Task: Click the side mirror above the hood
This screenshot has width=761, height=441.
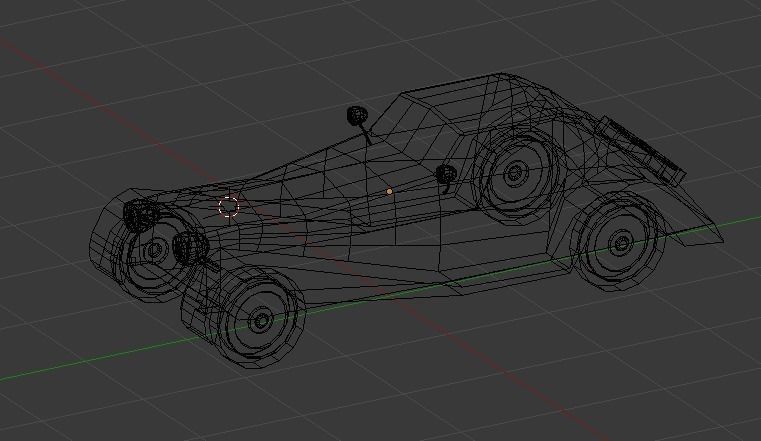Action: pos(358,115)
